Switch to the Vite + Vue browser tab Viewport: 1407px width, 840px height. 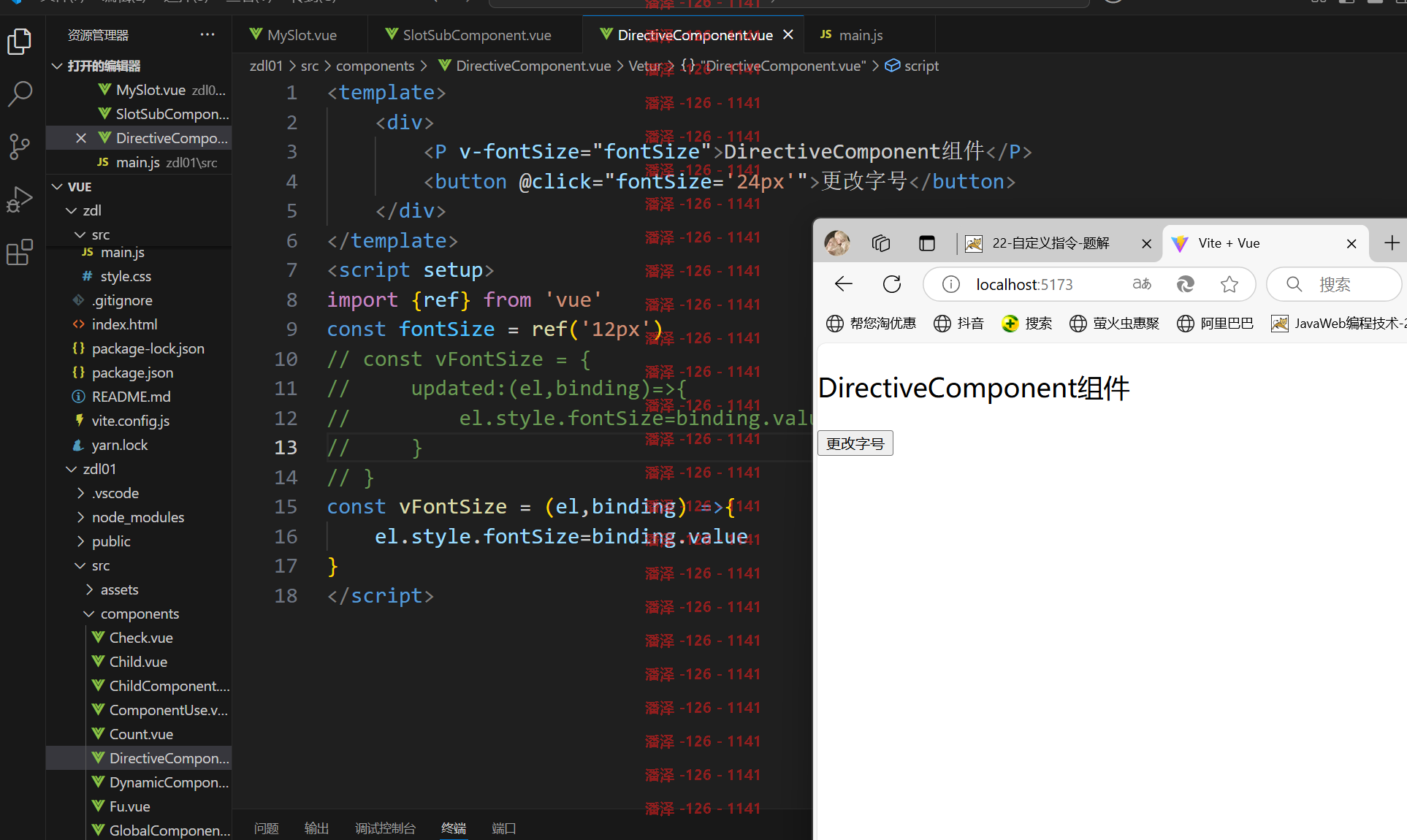coord(1267,243)
